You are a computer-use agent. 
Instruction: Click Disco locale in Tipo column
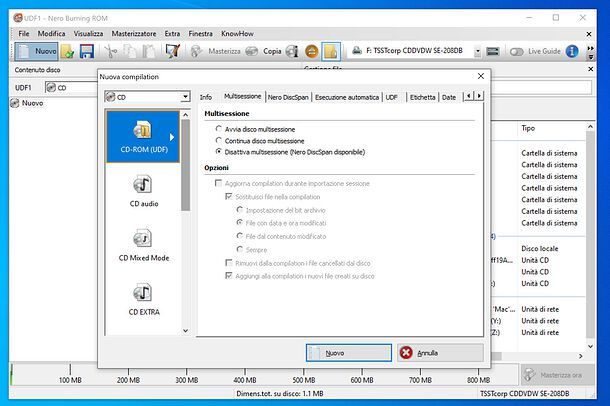(540, 248)
